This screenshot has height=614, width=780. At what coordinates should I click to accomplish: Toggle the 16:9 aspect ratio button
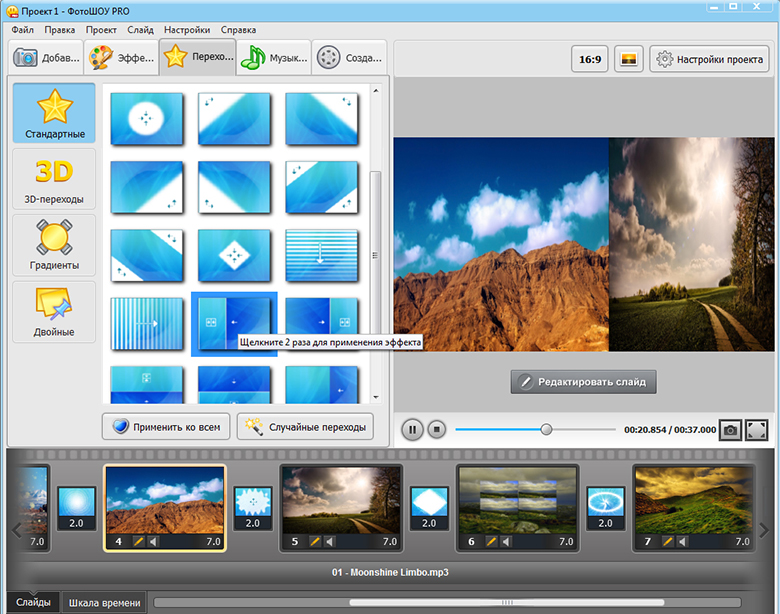[590, 59]
